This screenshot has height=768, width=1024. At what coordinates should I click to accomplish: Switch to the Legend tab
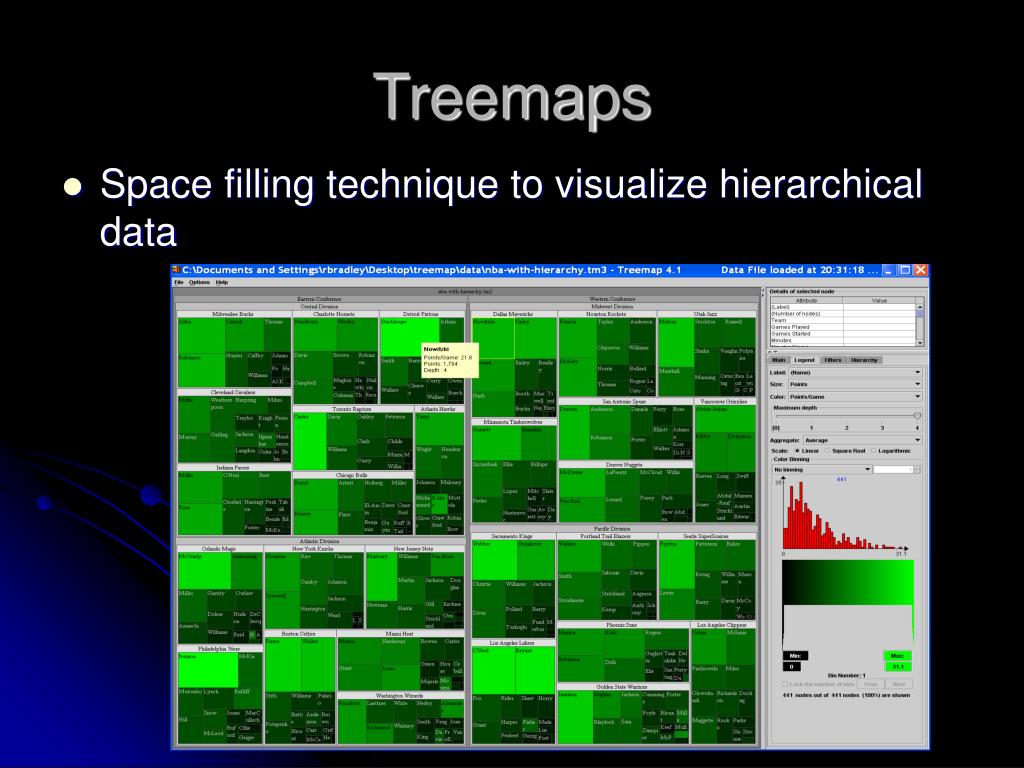coord(805,360)
